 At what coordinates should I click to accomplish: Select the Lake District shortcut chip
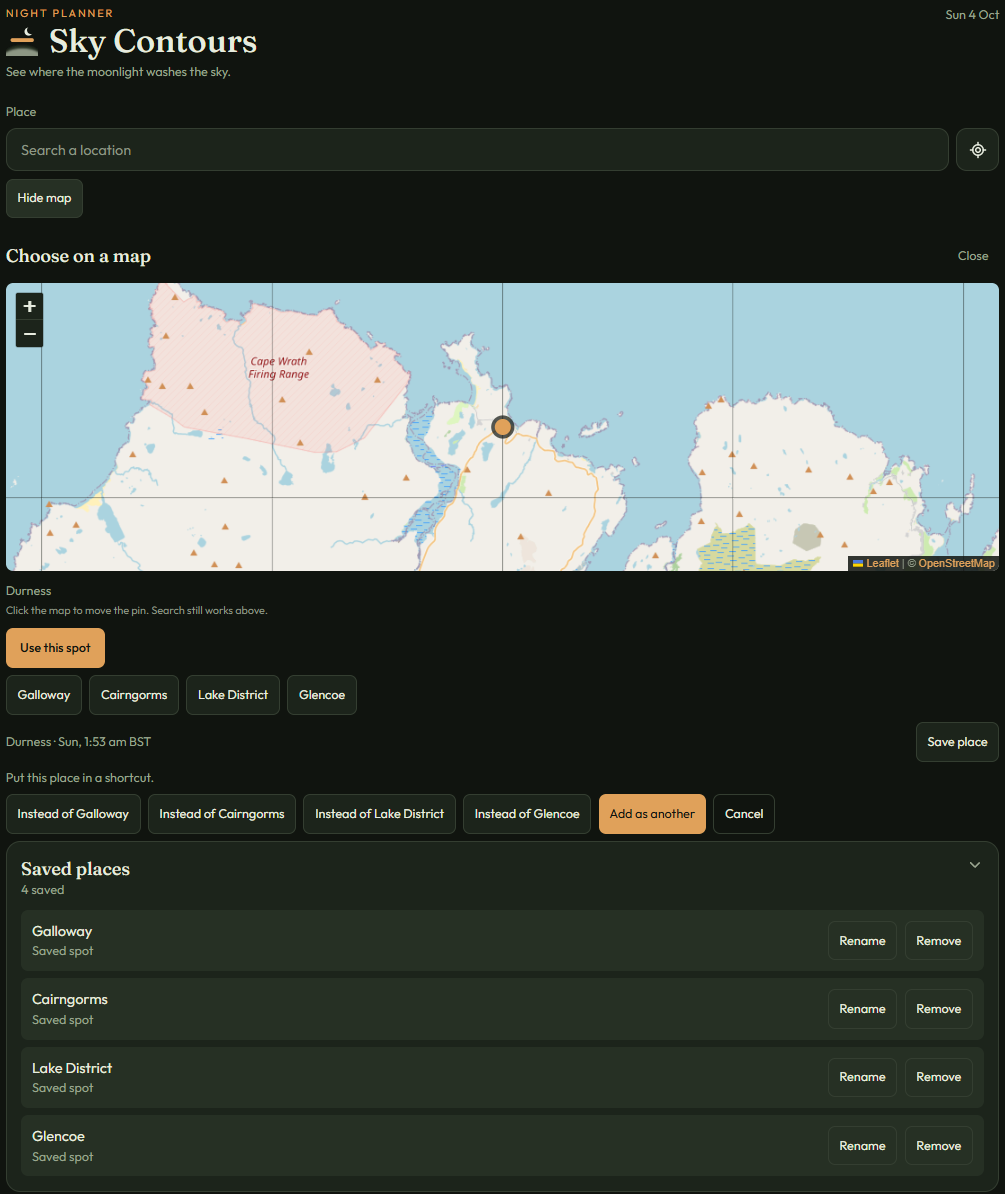click(233, 695)
